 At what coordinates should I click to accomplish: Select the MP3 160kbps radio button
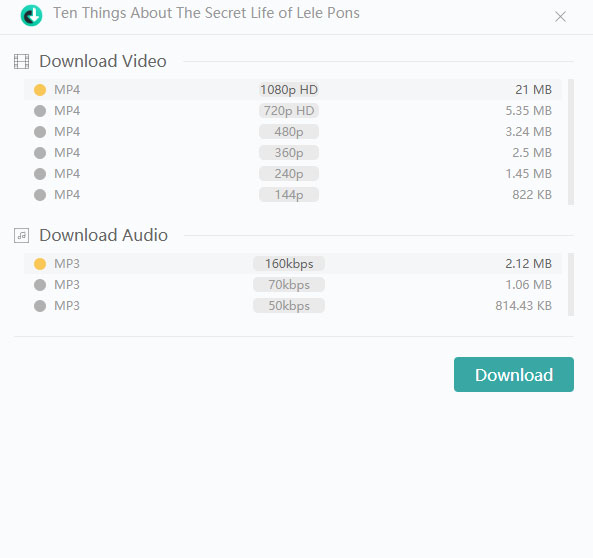(x=40, y=264)
